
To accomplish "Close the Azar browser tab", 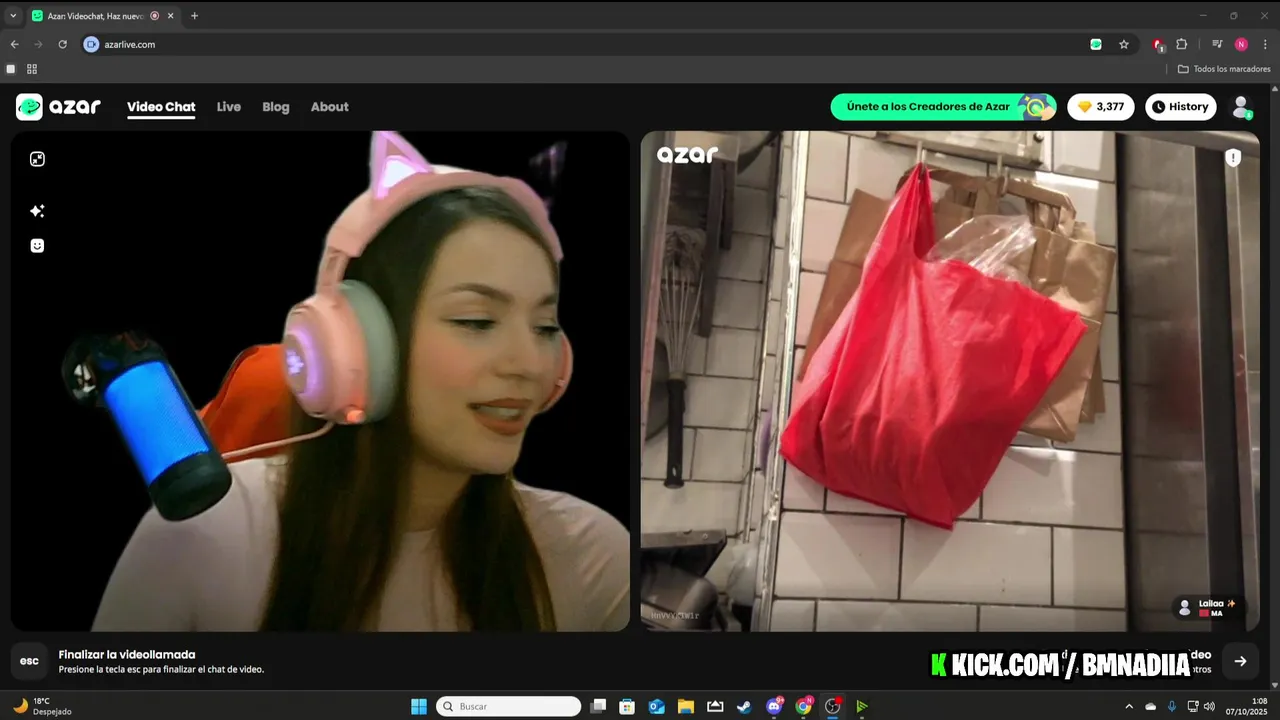I will [173, 16].
